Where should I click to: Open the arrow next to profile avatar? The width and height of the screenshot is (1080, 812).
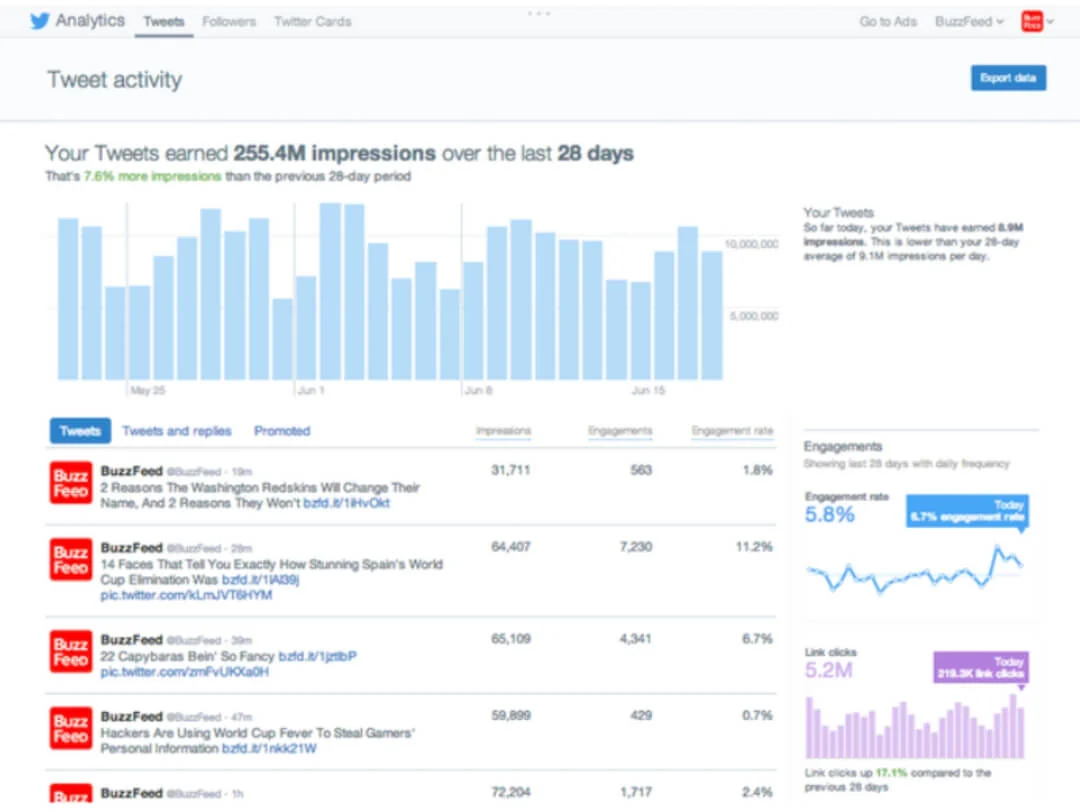pyautogui.click(x=1050, y=21)
